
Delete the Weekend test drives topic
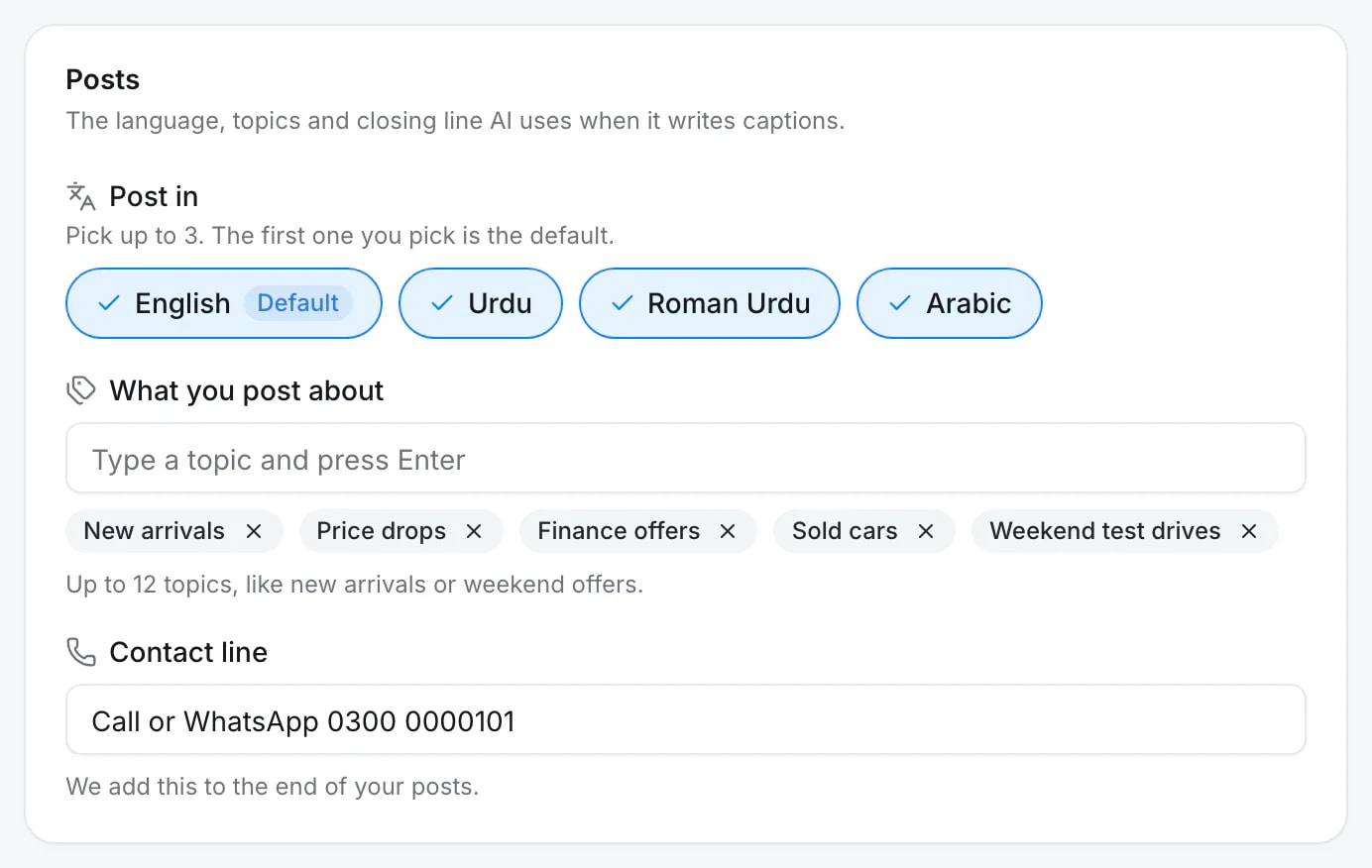pyautogui.click(x=1249, y=531)
